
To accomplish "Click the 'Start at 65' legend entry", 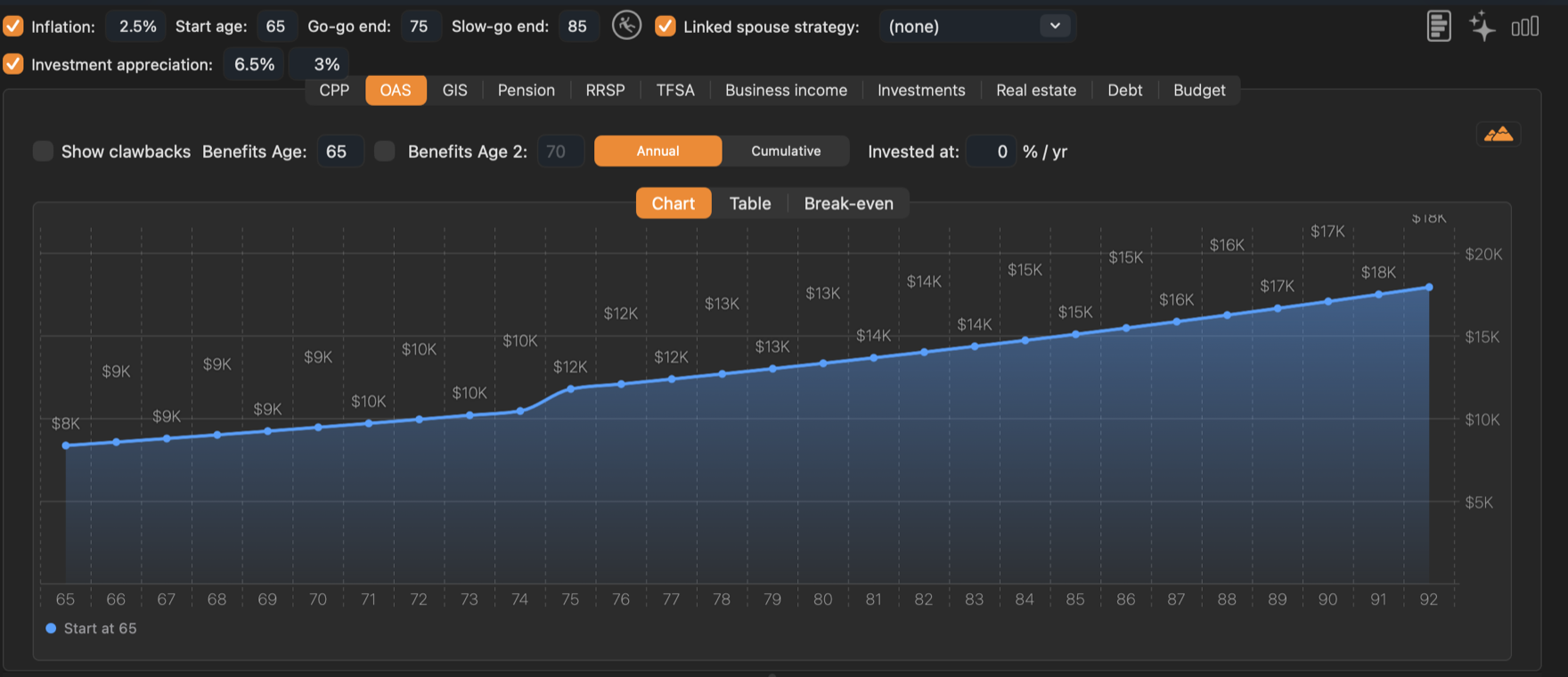I will click(91, 628).
